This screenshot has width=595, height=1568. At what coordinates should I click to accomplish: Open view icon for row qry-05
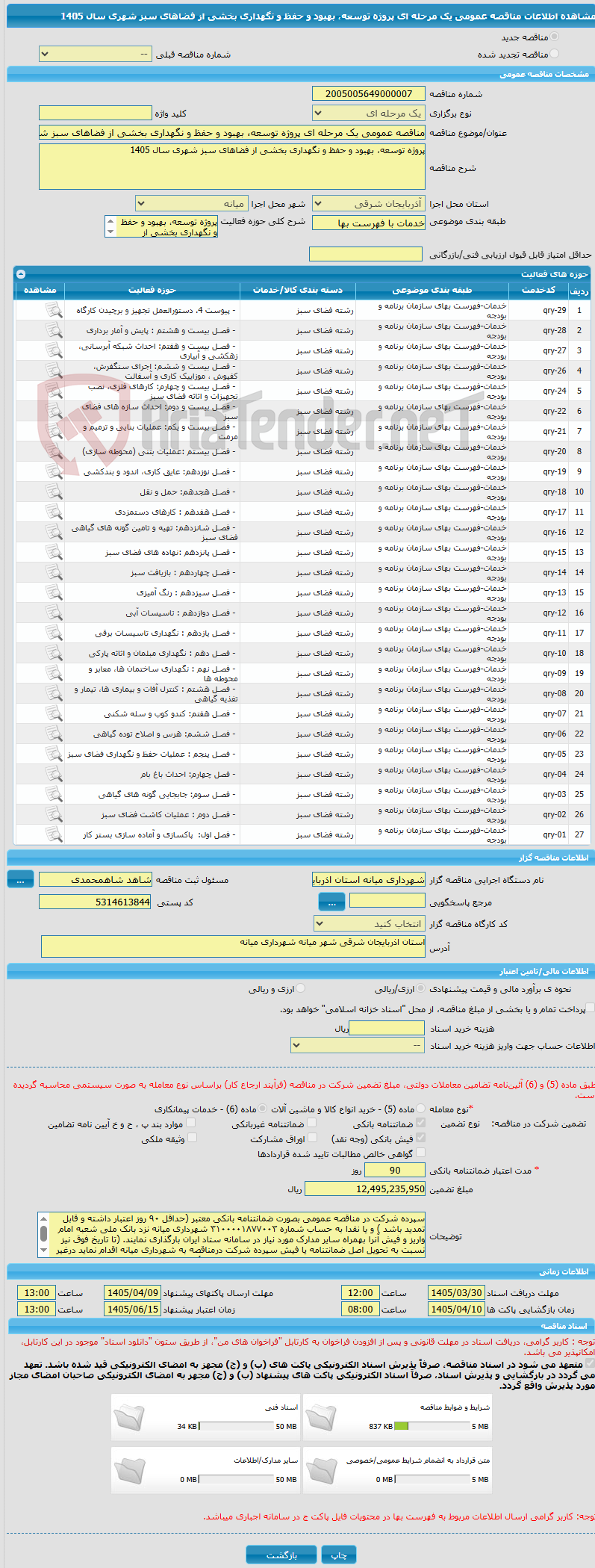[54, 754]
